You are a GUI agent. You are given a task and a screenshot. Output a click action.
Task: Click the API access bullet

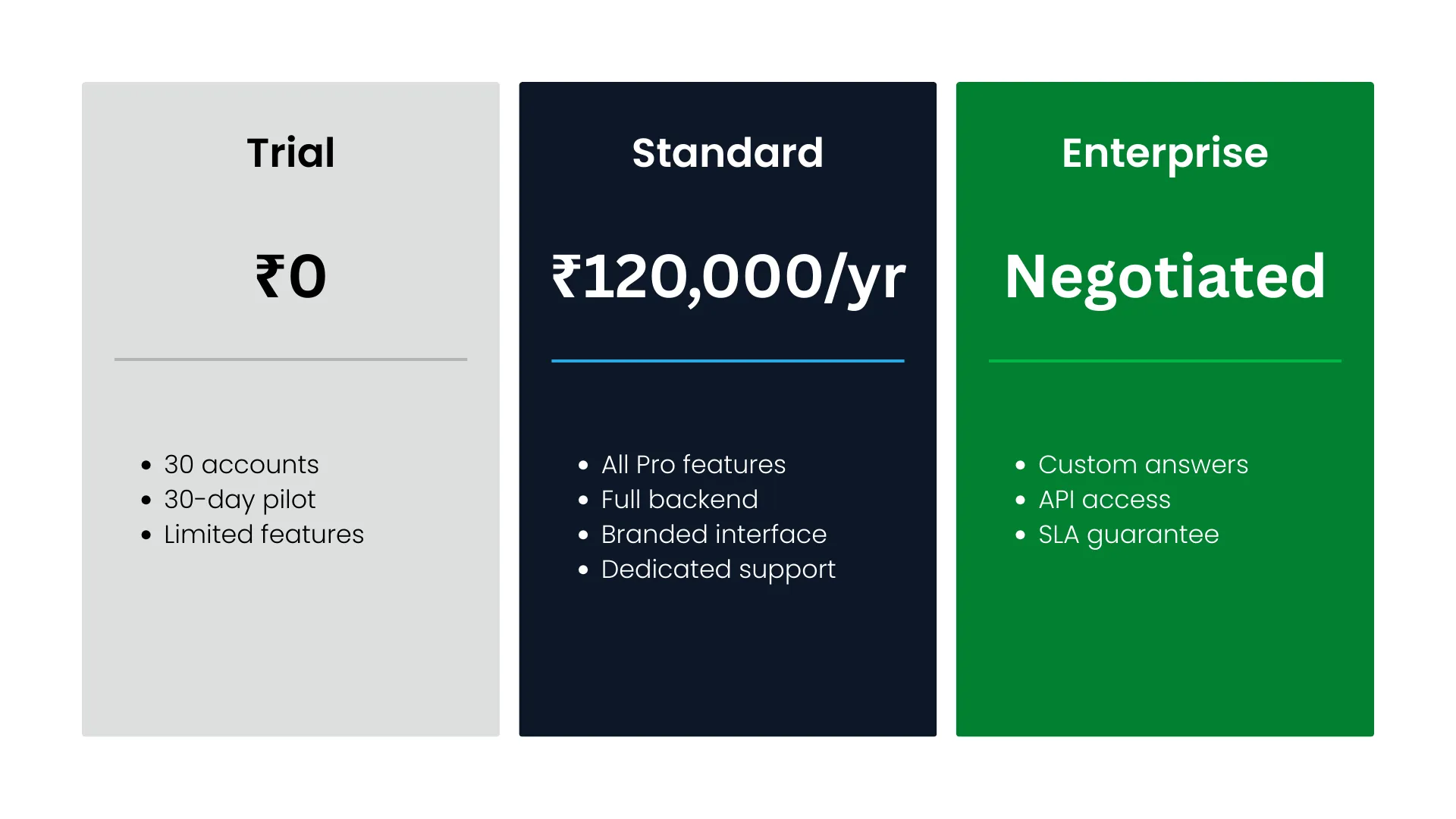[1104, 499]
